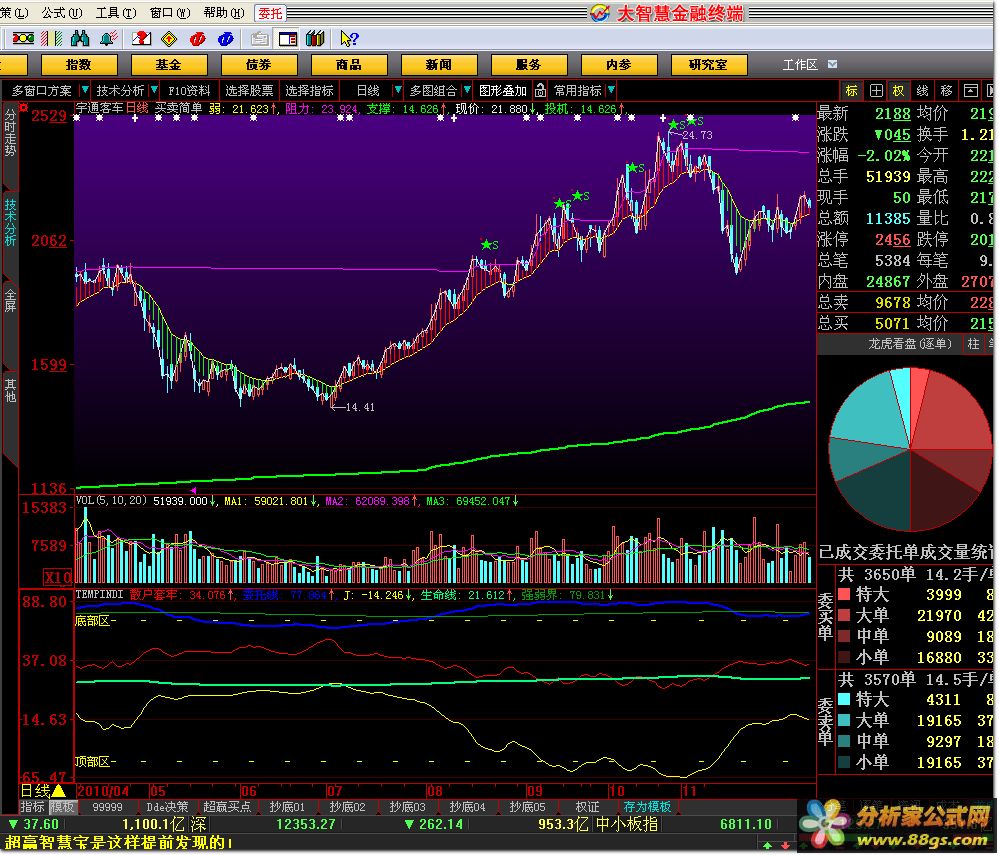Viewport: 999px width, 855px height.
Task: Click the envelope with question mark icon
Action: [x=141, y=39]
